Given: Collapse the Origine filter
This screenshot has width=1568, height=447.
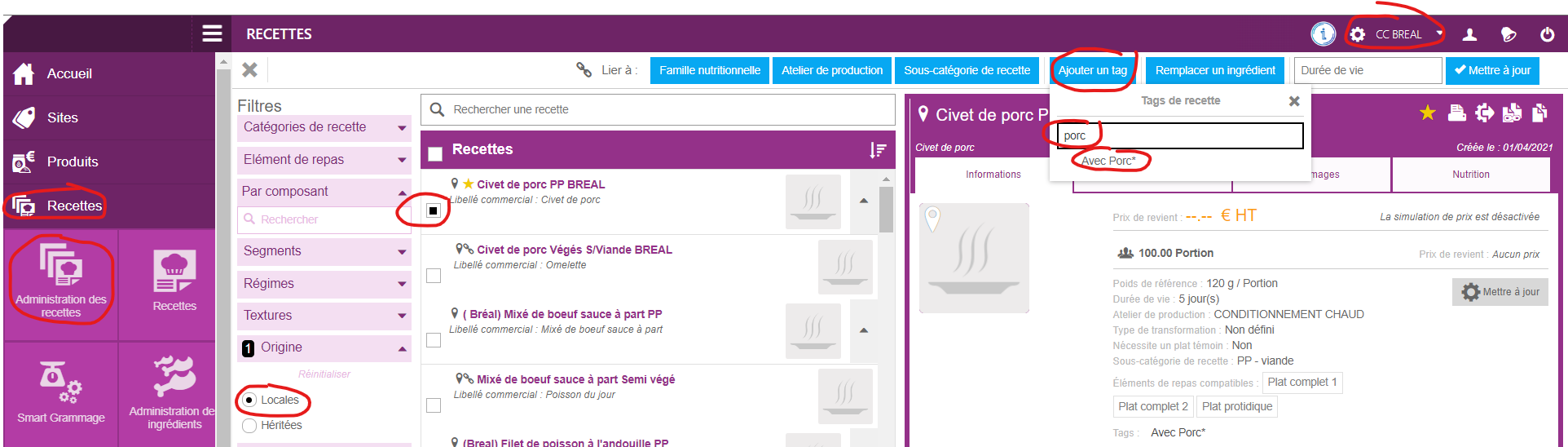Looking at the screenshot, I should click(324, 348).
